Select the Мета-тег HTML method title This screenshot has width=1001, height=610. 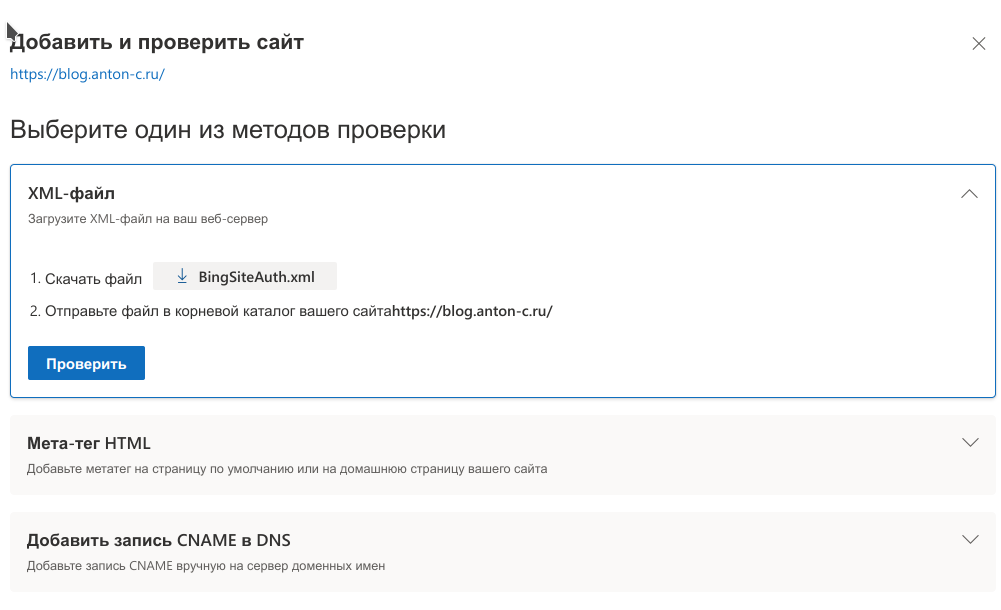89,443
